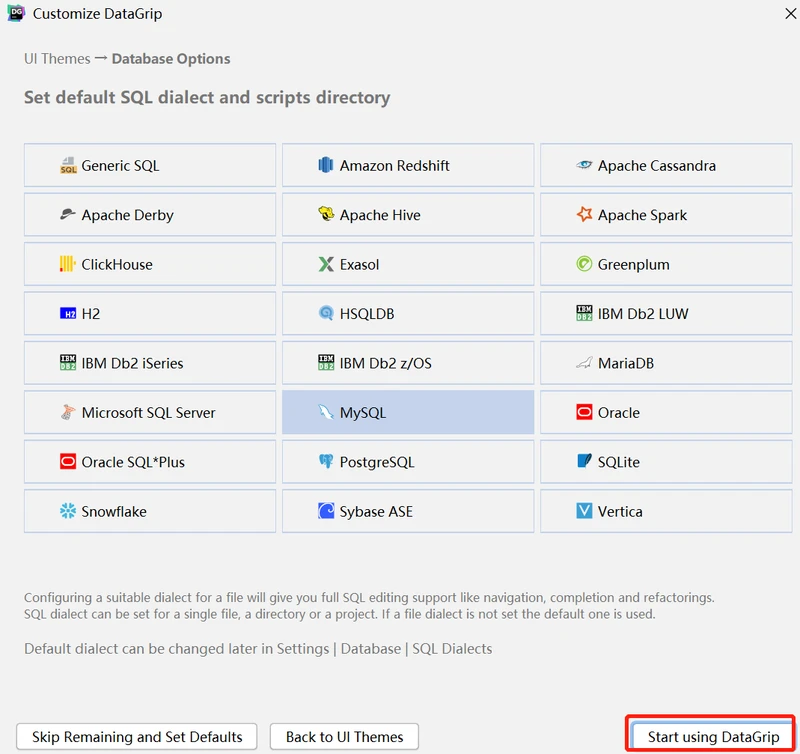
Task: Select the SQLite dialect tile
Action: tap(666, 462)
